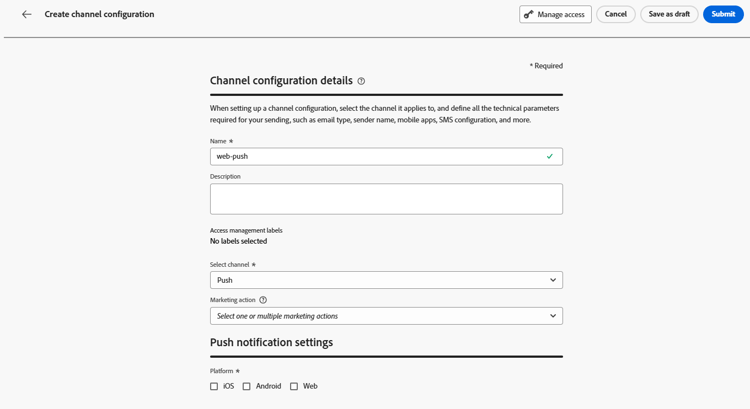Image resolution: width=750 pixels, height=409 pixels.
Task: Click the Create channel configuration title
Action: (99, 15)
